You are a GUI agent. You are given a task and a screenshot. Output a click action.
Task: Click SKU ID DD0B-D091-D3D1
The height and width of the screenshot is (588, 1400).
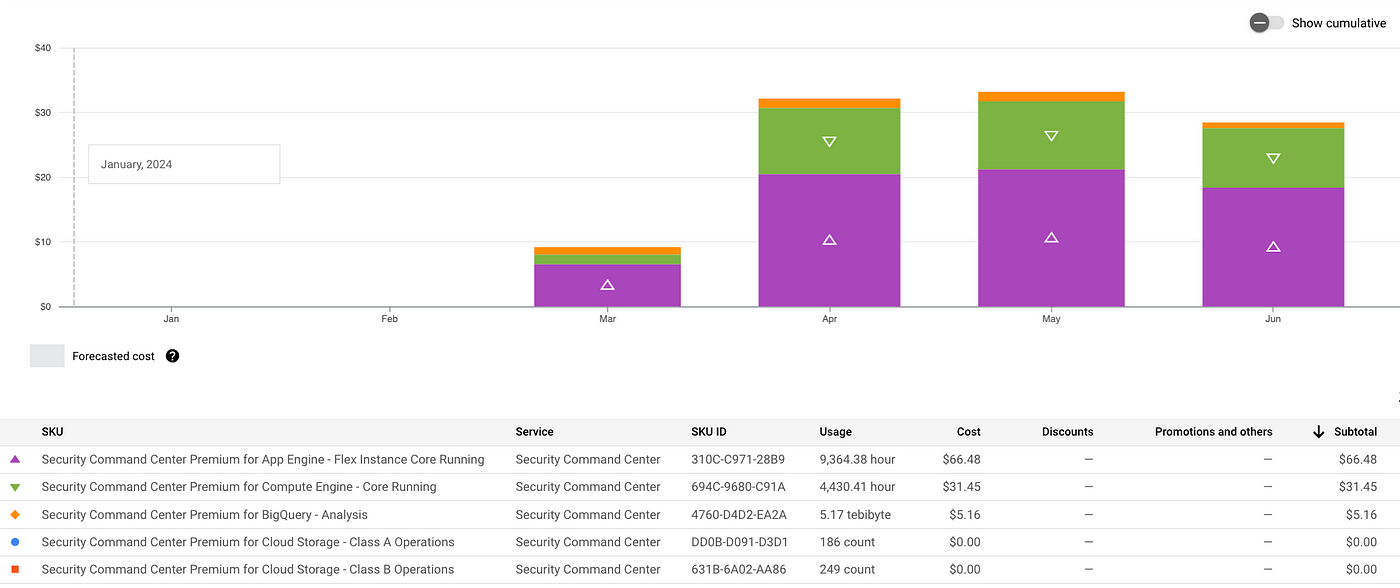(x=739, y=542)
